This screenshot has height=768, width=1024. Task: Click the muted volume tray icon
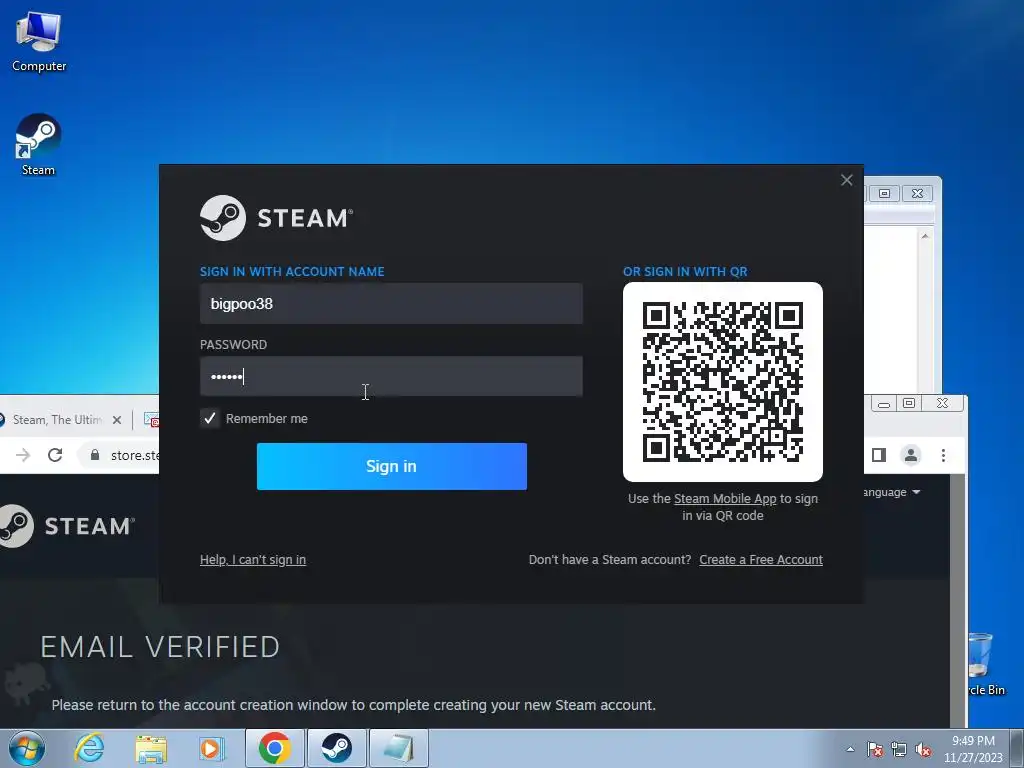click(923, 749)
